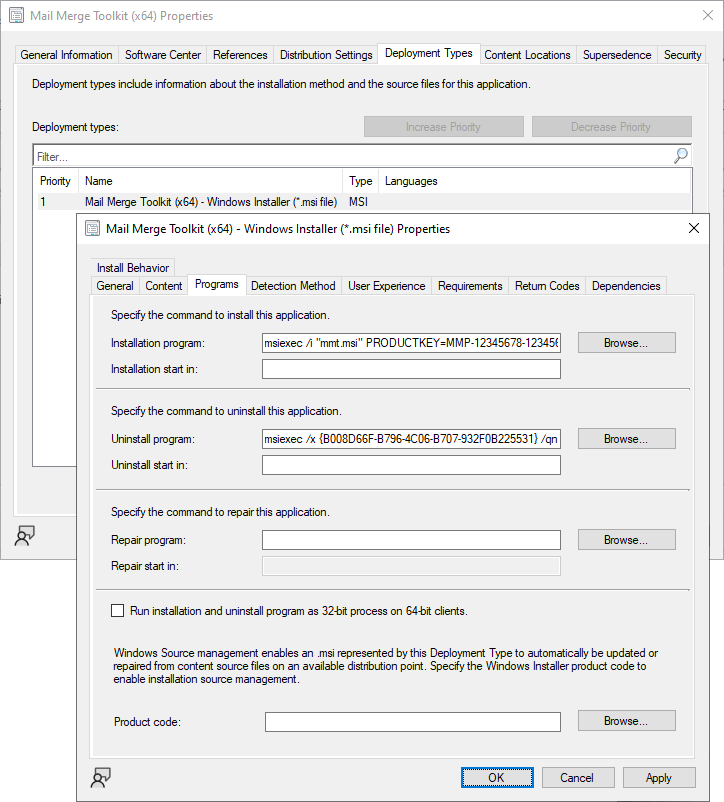Select the Deployment Types tab

click(428, 53)
